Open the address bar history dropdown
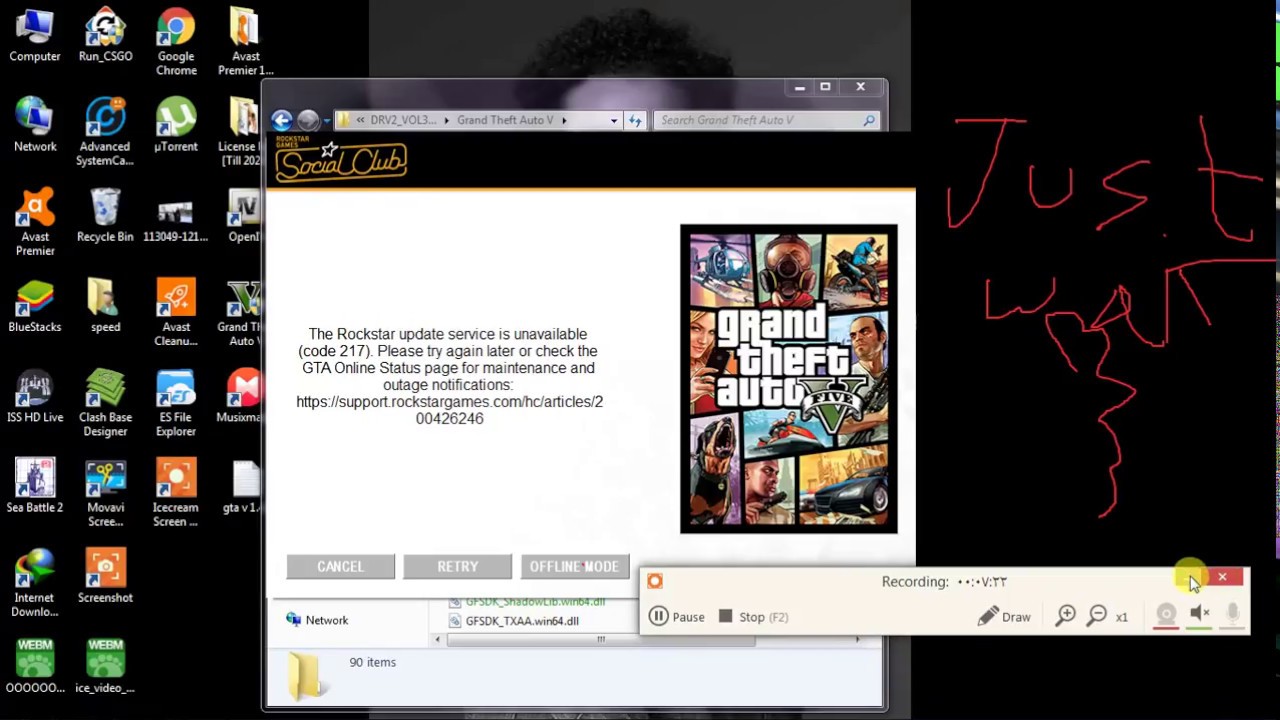The image size is (1280, 720). coord(614,120)
